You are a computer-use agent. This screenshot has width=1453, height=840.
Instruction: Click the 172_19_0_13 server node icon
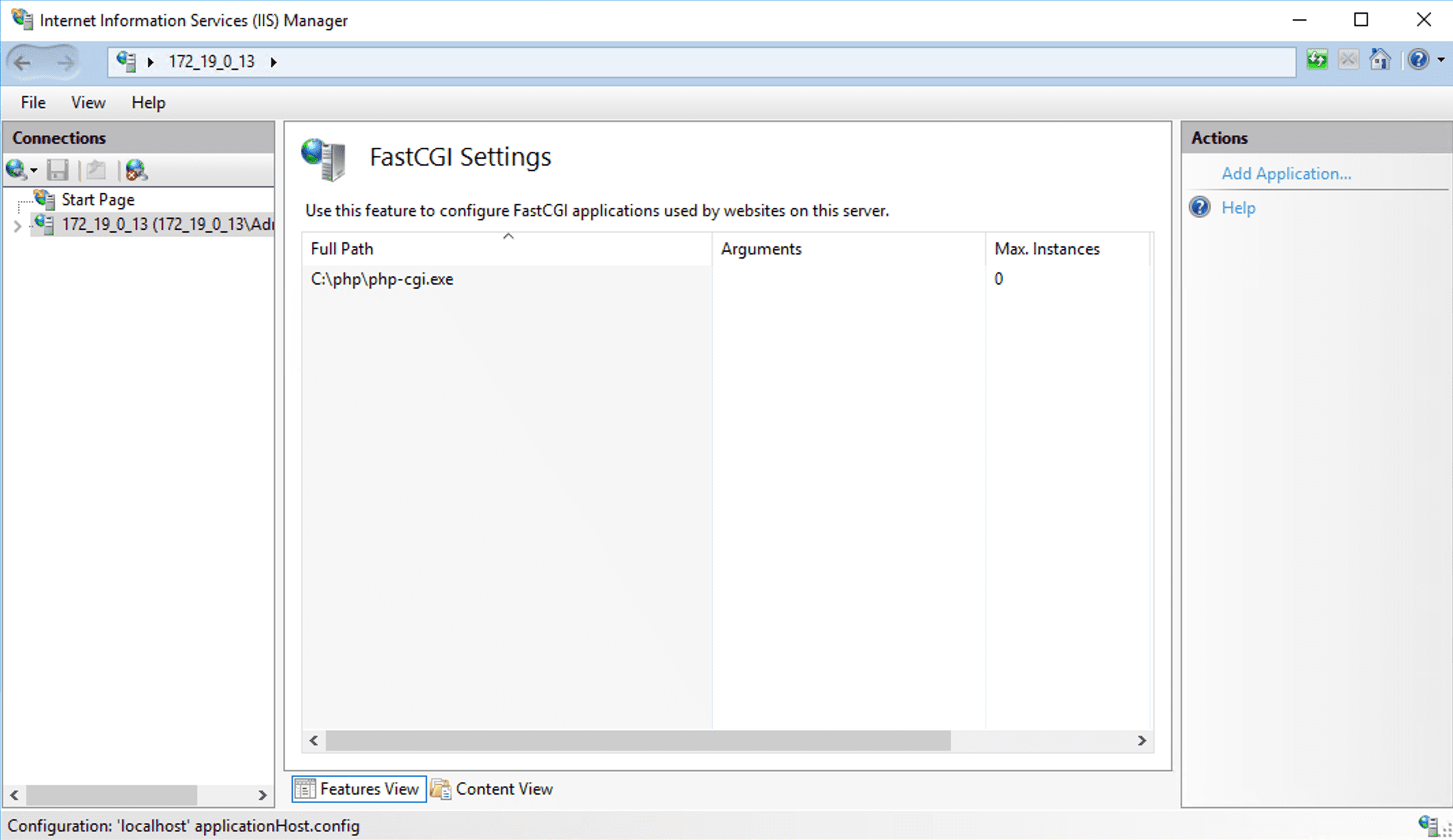[x=44, y=224]
